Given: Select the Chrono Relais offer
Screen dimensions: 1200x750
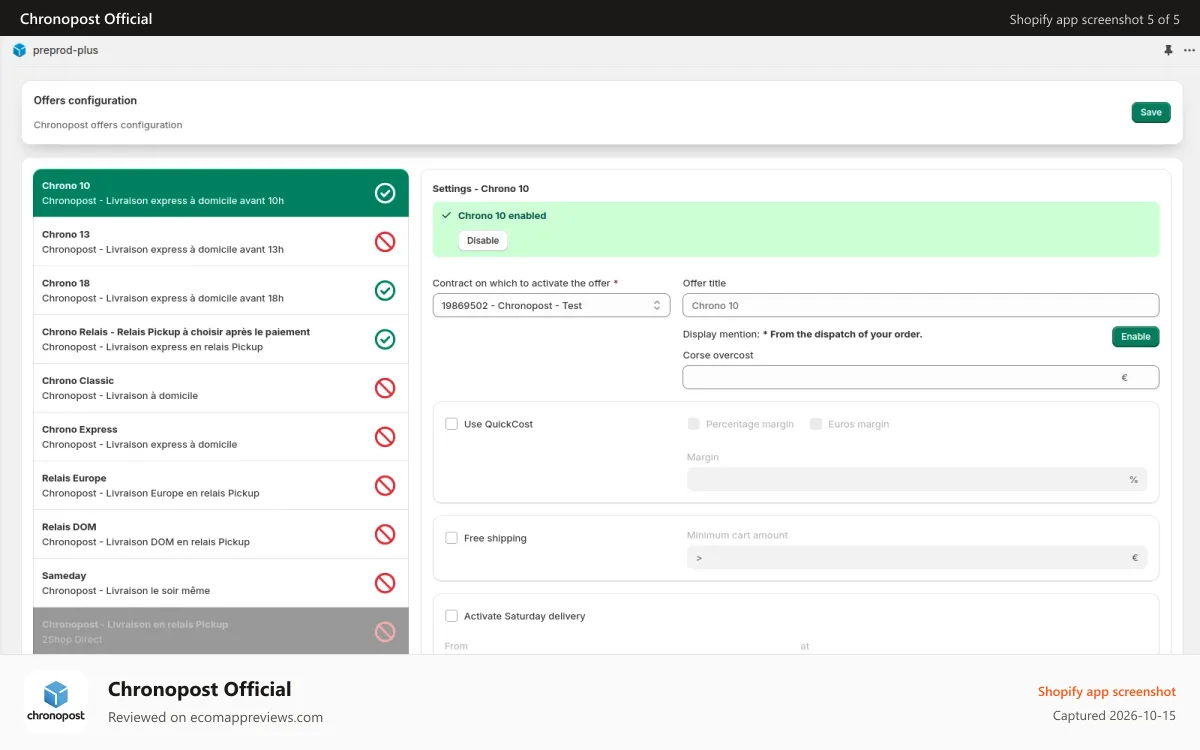Looking at the screenshot, I should (x=221, y=339).
